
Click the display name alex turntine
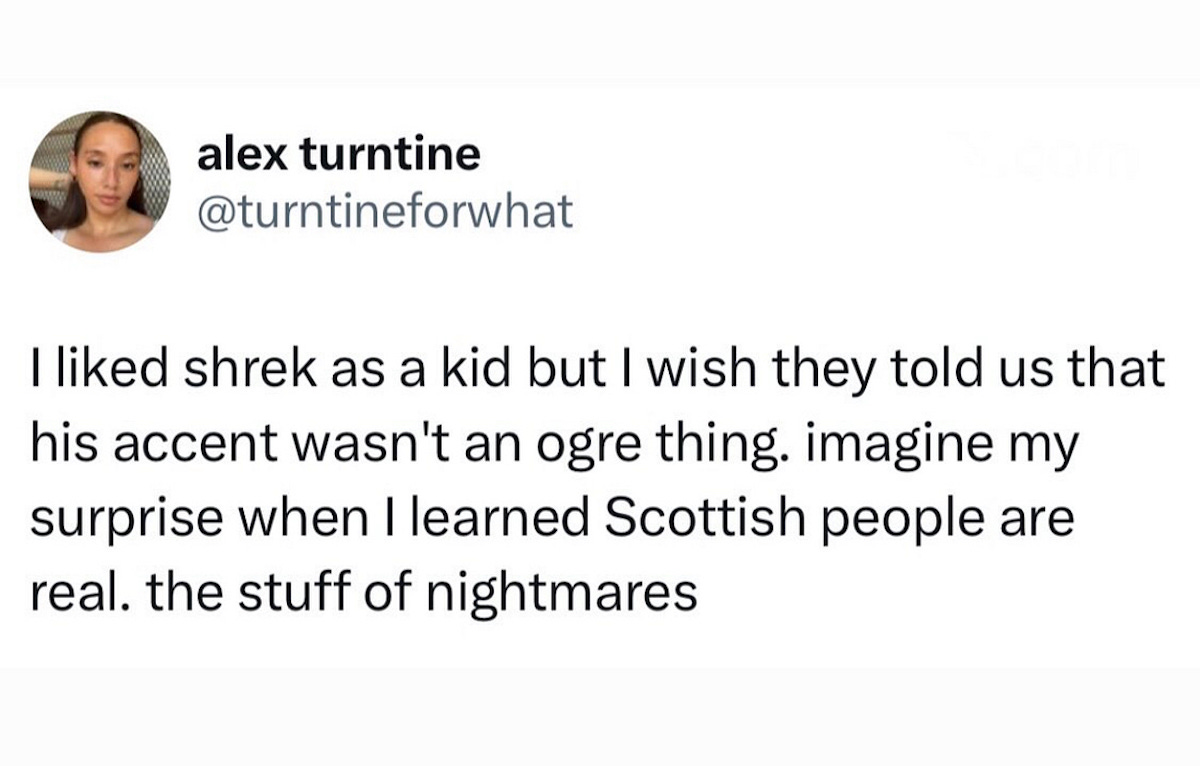(x=339, y=155)
